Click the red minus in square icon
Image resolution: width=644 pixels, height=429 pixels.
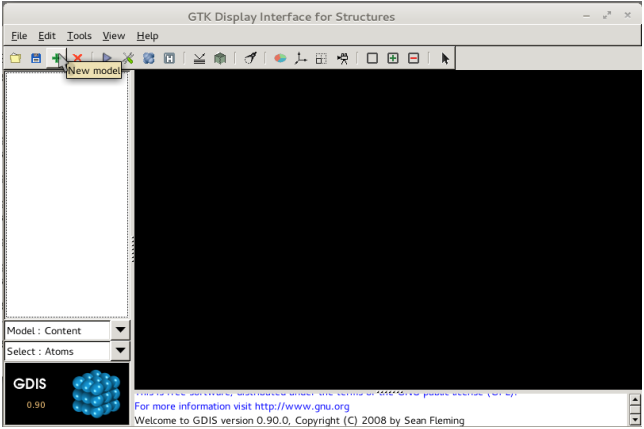point(414,58)
